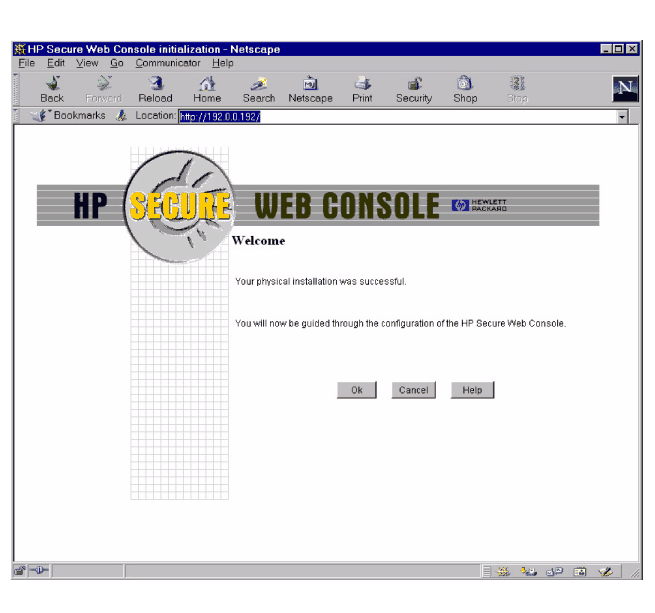The image size is (655, 613).
Task: Open the Go menu
Action: click(x=117, y=63)
